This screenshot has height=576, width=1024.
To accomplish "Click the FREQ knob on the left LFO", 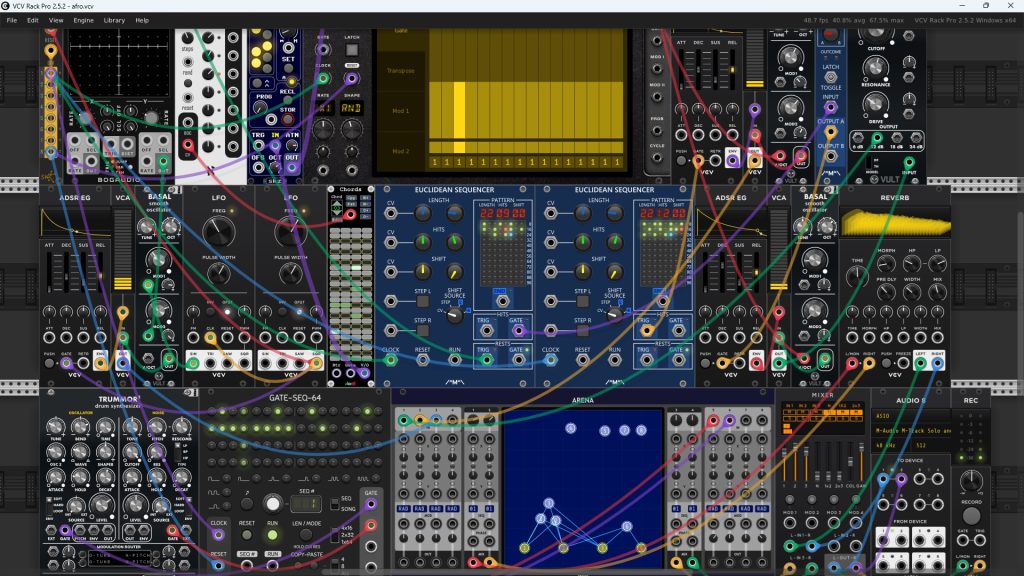I will (219, 232).
